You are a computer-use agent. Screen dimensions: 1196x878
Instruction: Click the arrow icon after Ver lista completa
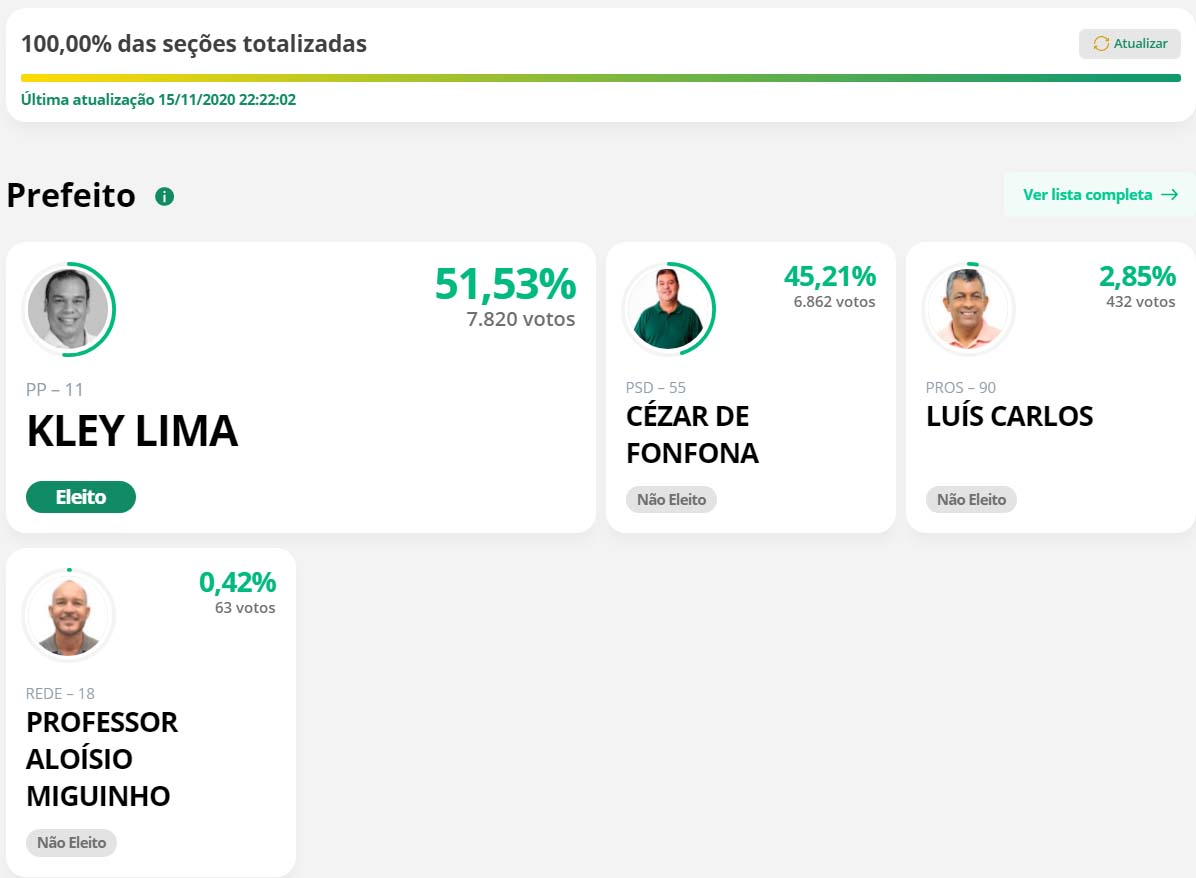[1169, 195]
